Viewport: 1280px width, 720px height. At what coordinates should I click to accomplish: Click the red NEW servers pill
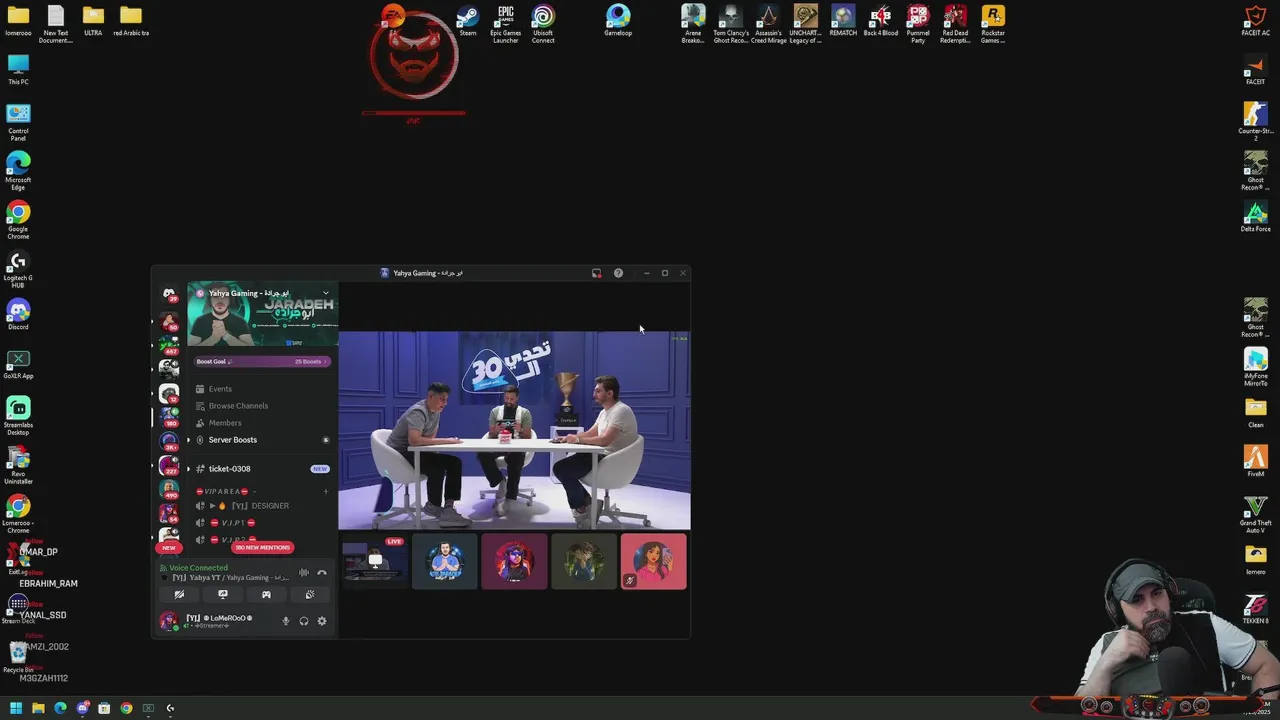(169, 547)
